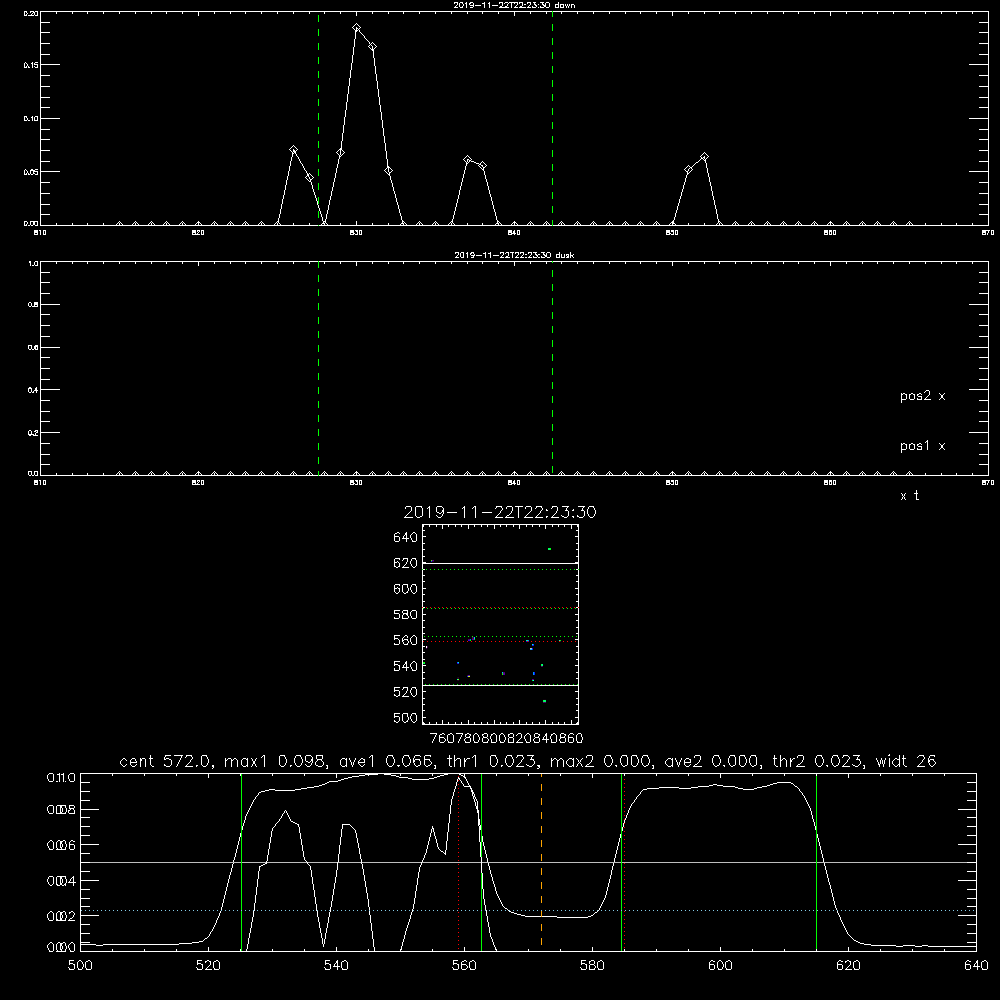The width and height of the screenshot is (1000, 1000).
Task: Click the '520' y-axis label of scatter plot
Action: pos(405,692)
